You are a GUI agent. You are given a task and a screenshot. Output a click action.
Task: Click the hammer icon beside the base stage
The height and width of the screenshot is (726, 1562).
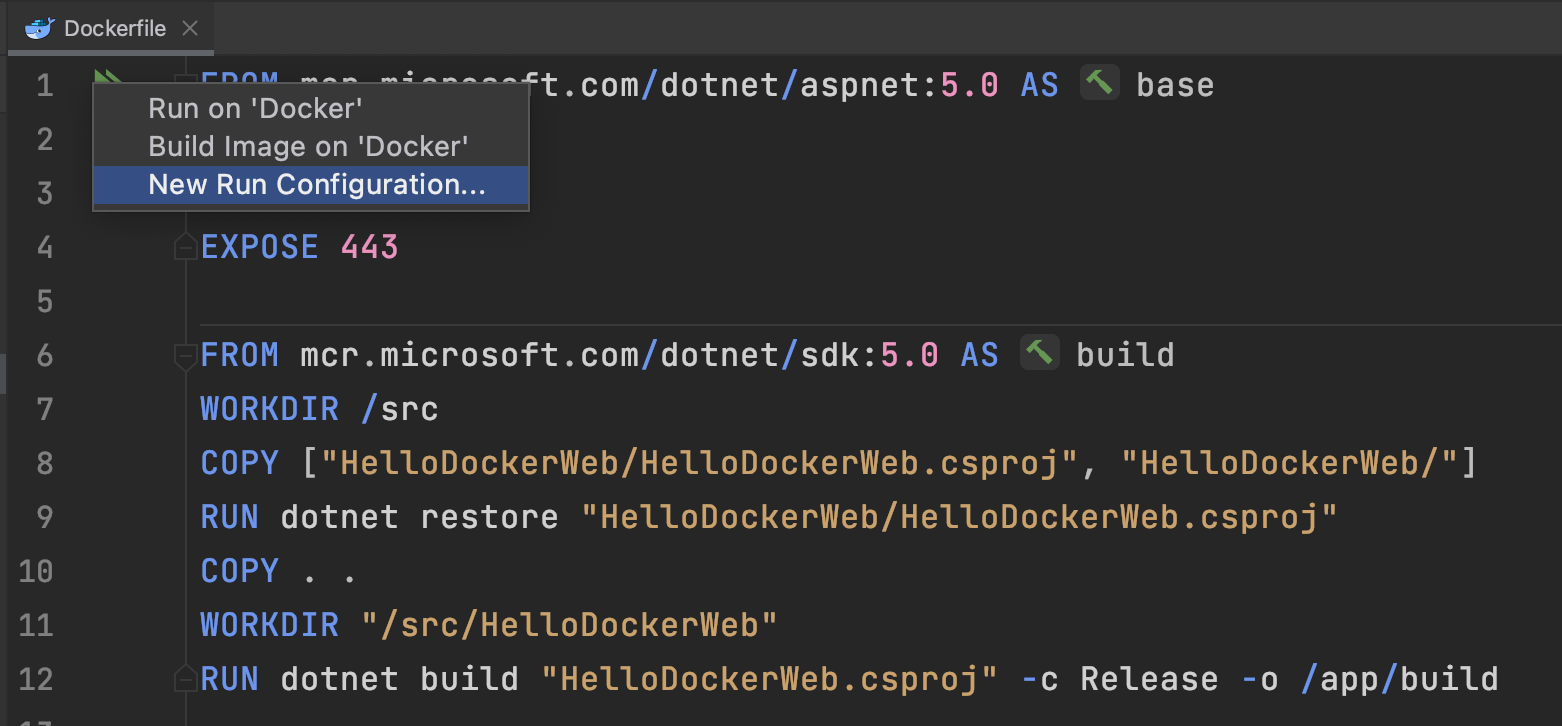[1099, 84]
